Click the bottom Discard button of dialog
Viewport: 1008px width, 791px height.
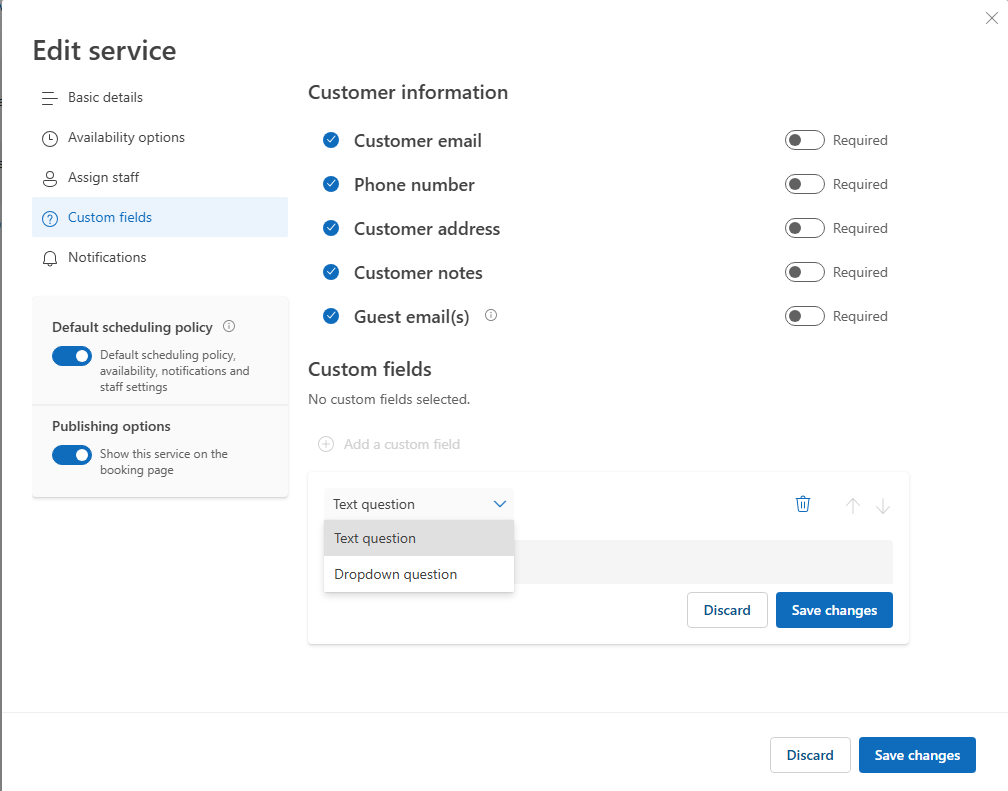point(810,755)
